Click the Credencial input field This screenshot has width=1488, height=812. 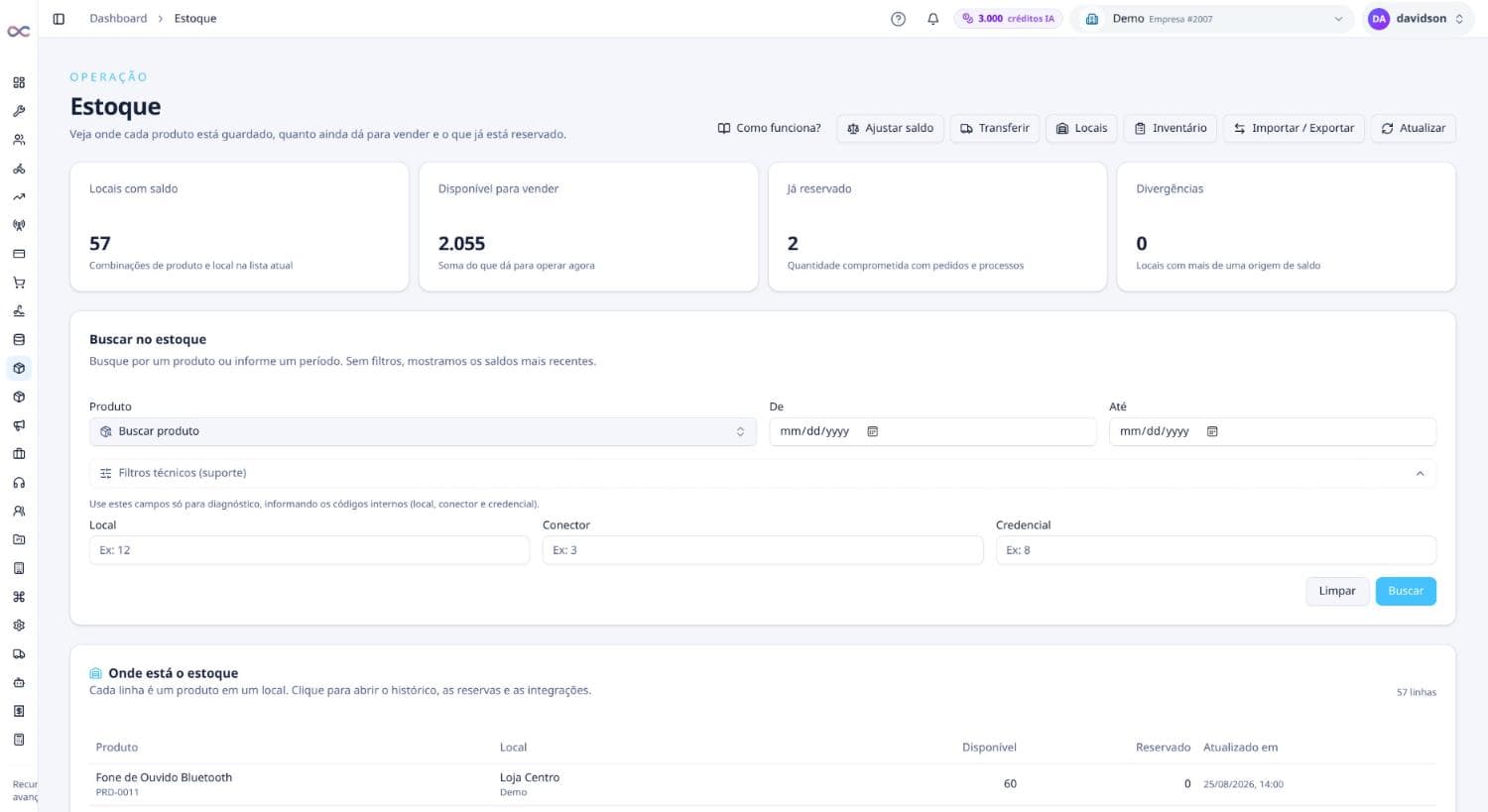[x=1216, y=550]
